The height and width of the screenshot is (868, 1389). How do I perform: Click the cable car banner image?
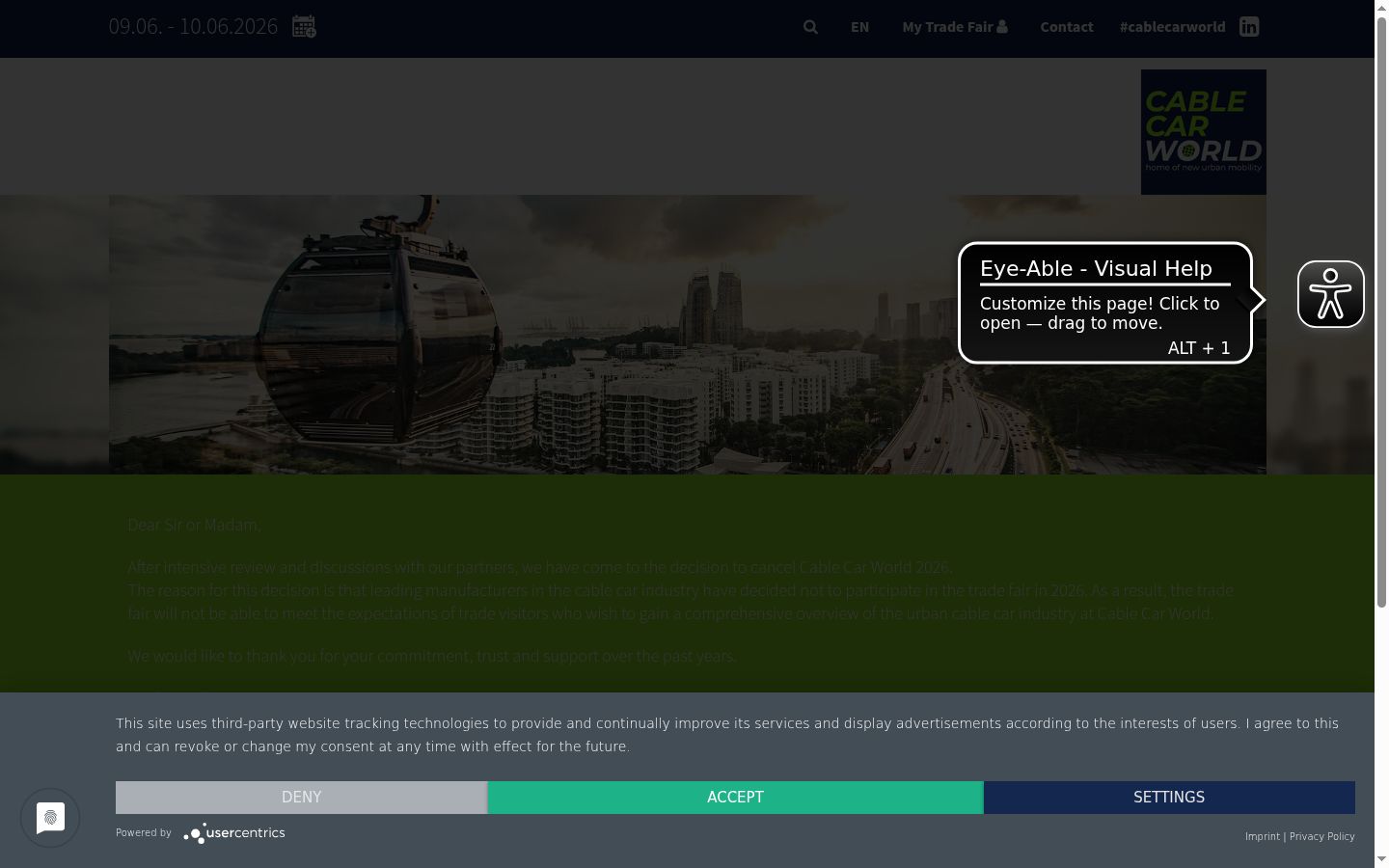coord(688,335)
